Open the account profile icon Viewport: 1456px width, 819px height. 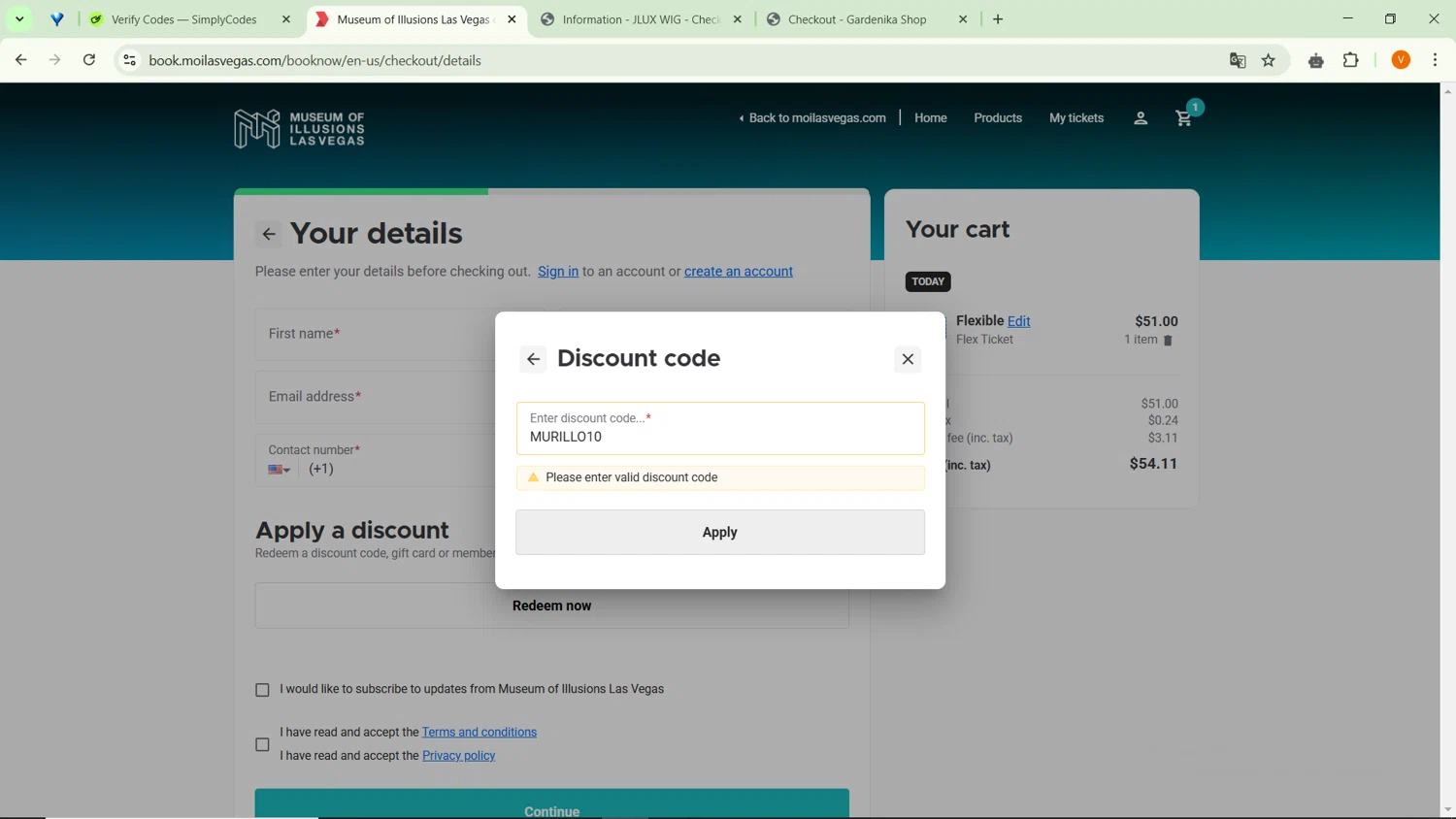pos(1141,118)
